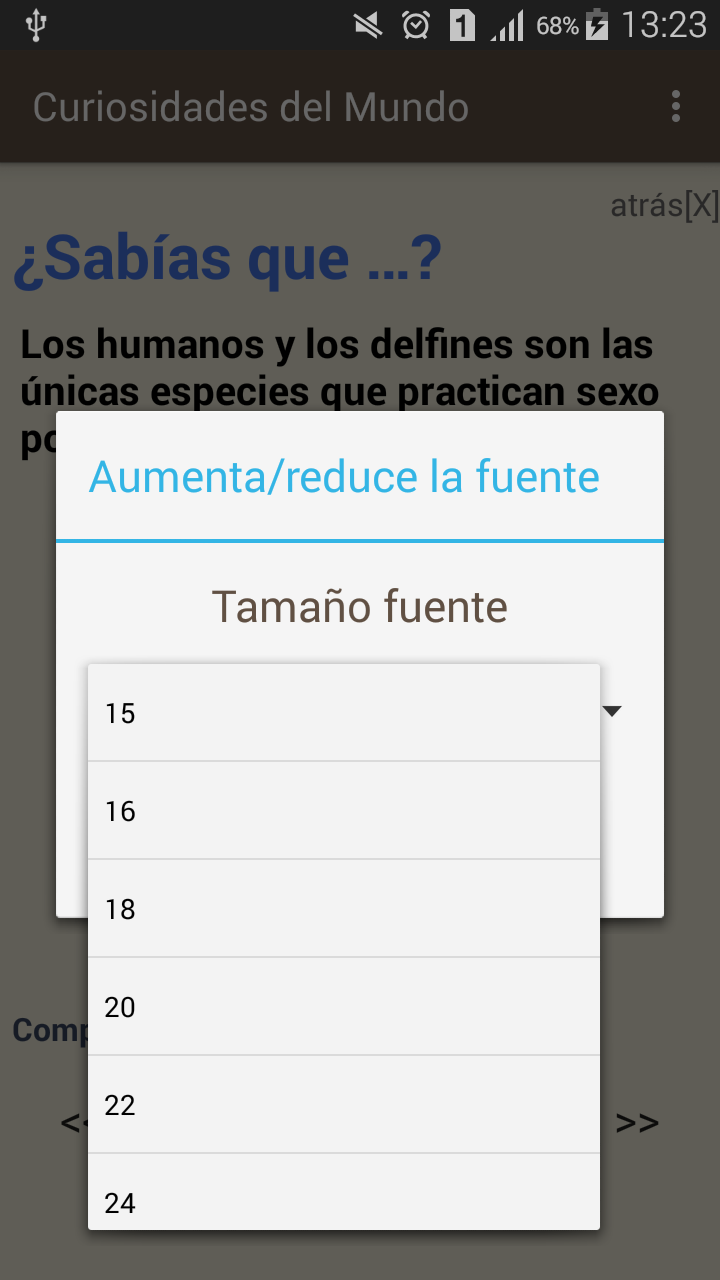Click the atrás[X] back link

click(x=664, y=205)
